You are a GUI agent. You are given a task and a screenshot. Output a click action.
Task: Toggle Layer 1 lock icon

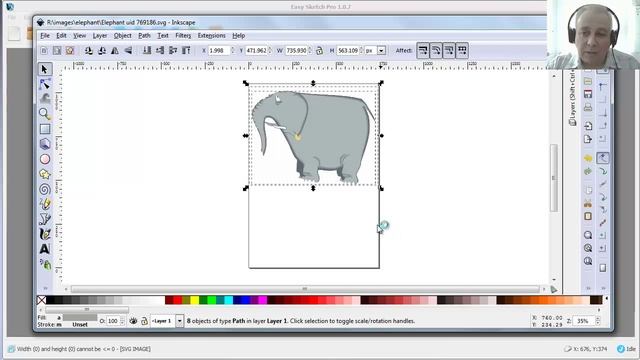click(144, 321)
